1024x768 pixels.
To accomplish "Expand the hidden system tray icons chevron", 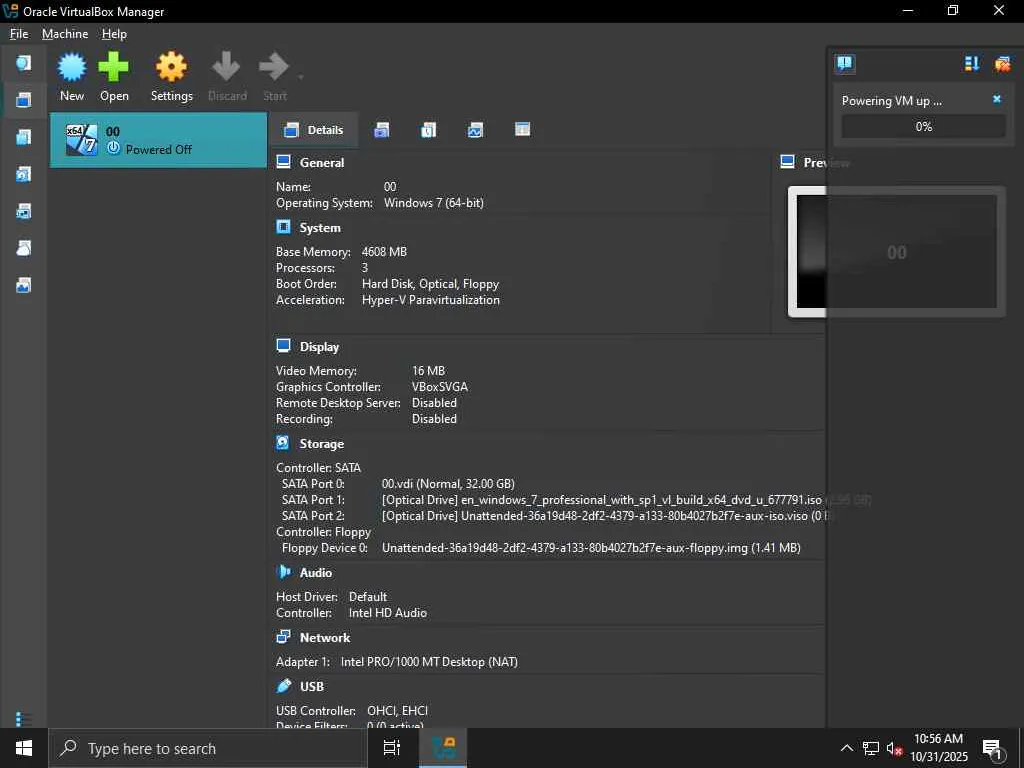I will coord(846,748).
